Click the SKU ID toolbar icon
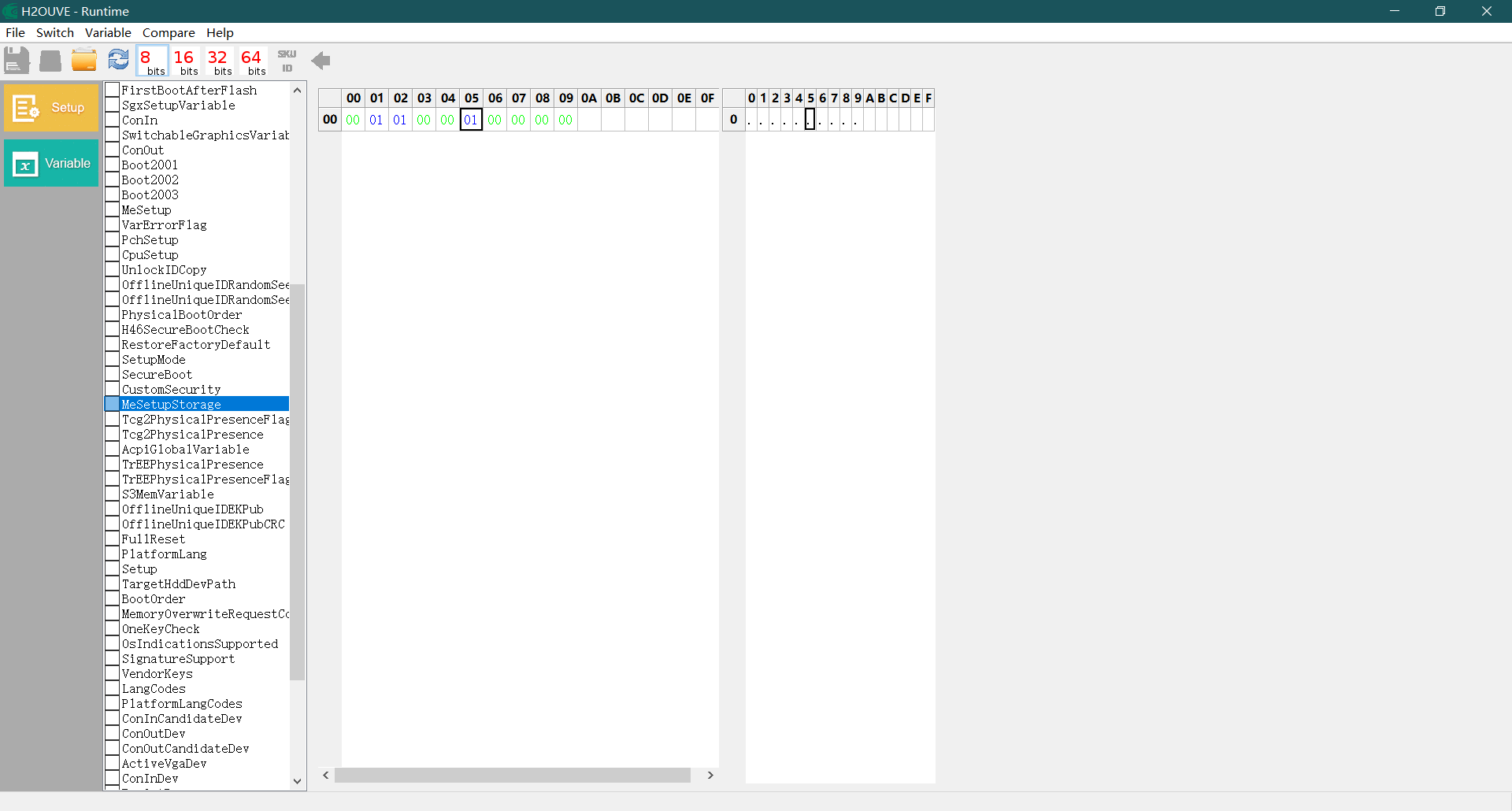 (x=287, y=61)
